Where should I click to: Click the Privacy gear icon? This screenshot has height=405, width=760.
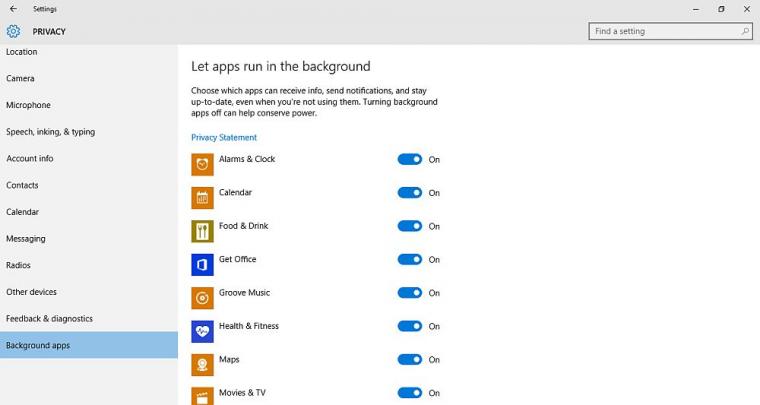point(13,31)
